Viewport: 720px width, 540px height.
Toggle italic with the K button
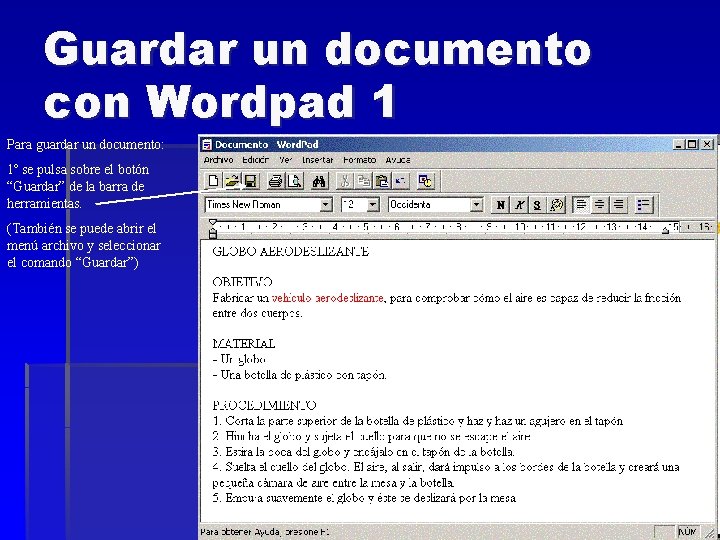(519, 205)
